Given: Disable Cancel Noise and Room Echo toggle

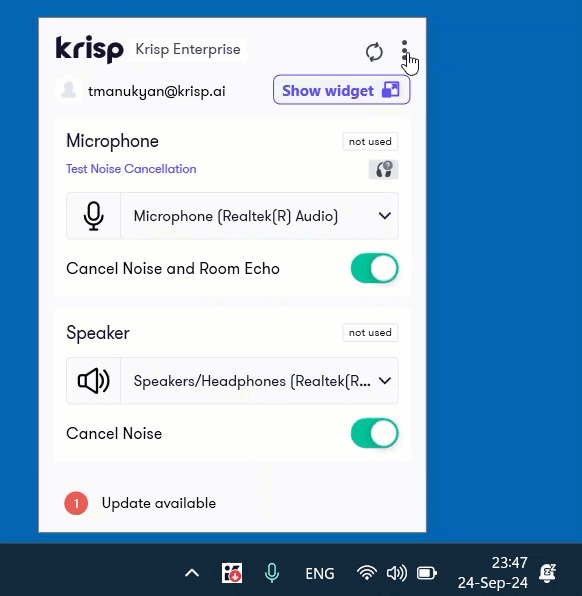Looking at the screenshot, I should [374, 268].
